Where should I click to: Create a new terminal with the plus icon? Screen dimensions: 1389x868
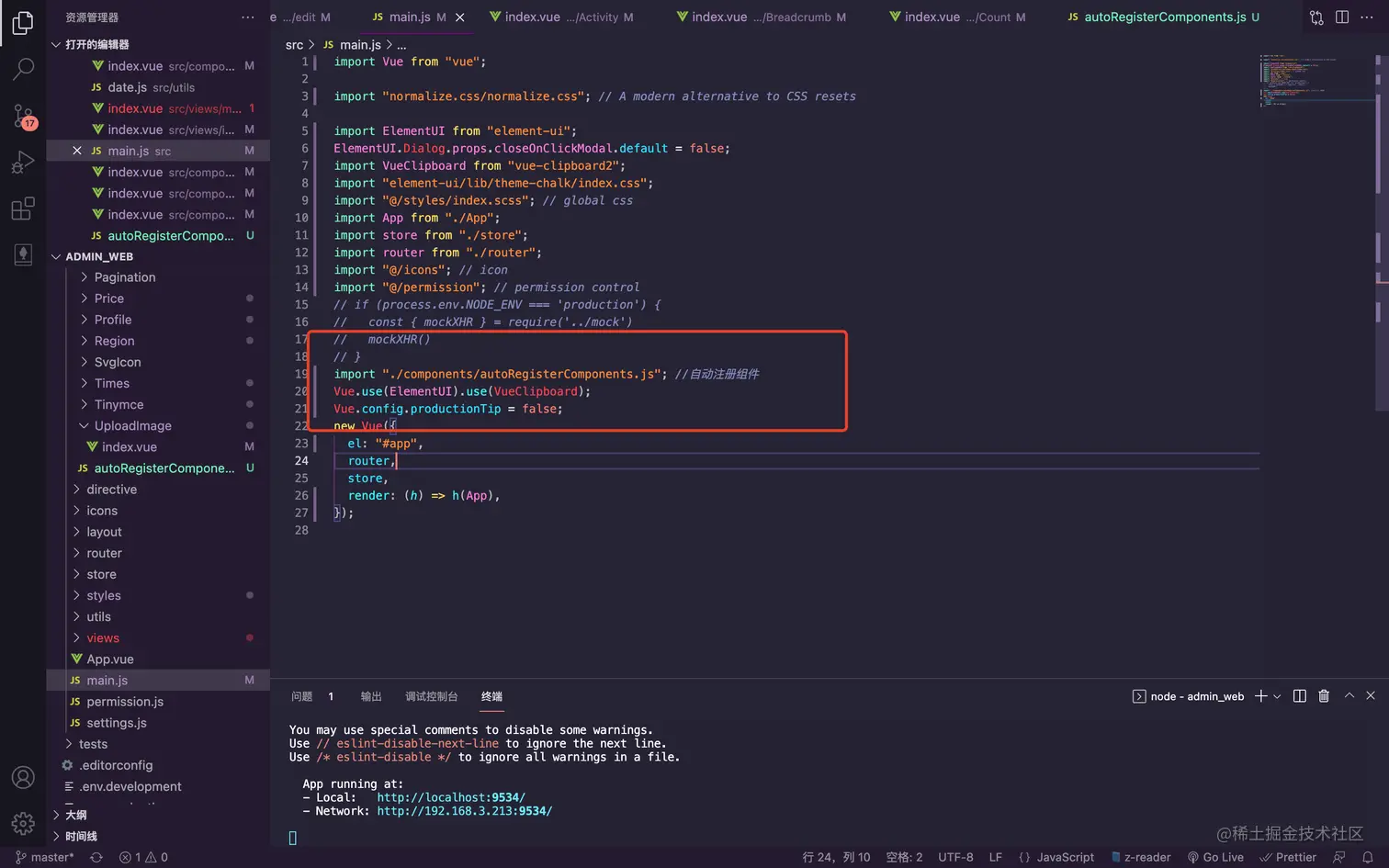tap(1261, 696)
